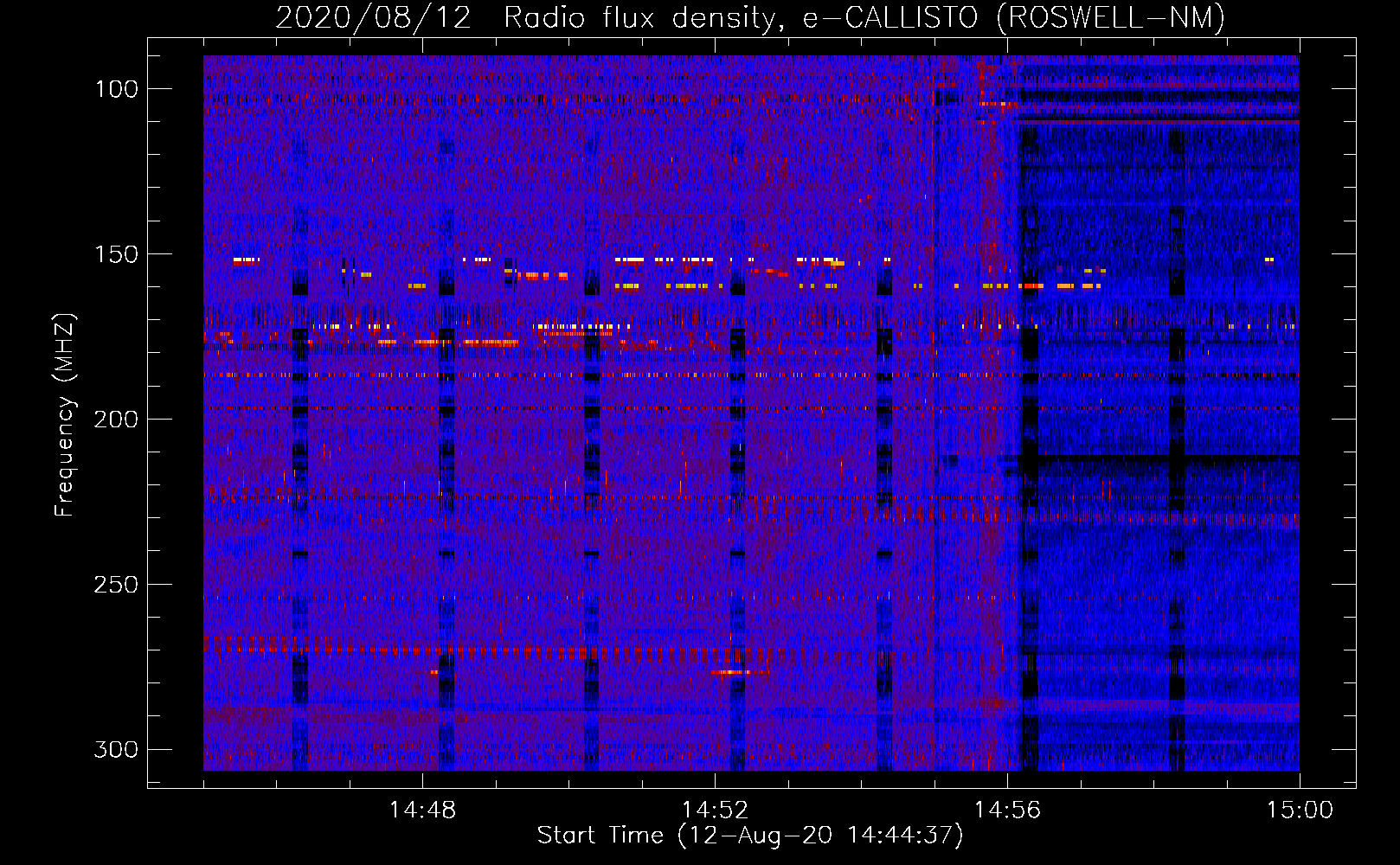1400x865 pixels.
Task: Click the 'Start Time (12-Aug-20 14:44:37)' label
Action: point(750,836)
